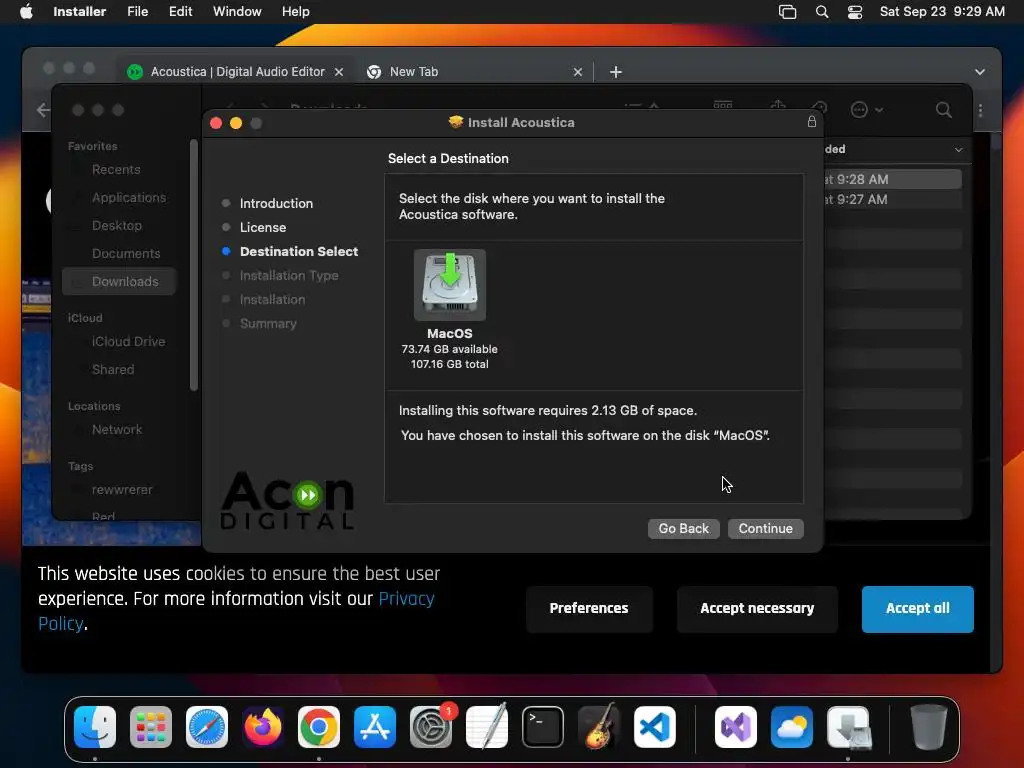Viewport: 1024px width, 768px height.
Task: Open cookie Preferences
Action: [588, 609]
